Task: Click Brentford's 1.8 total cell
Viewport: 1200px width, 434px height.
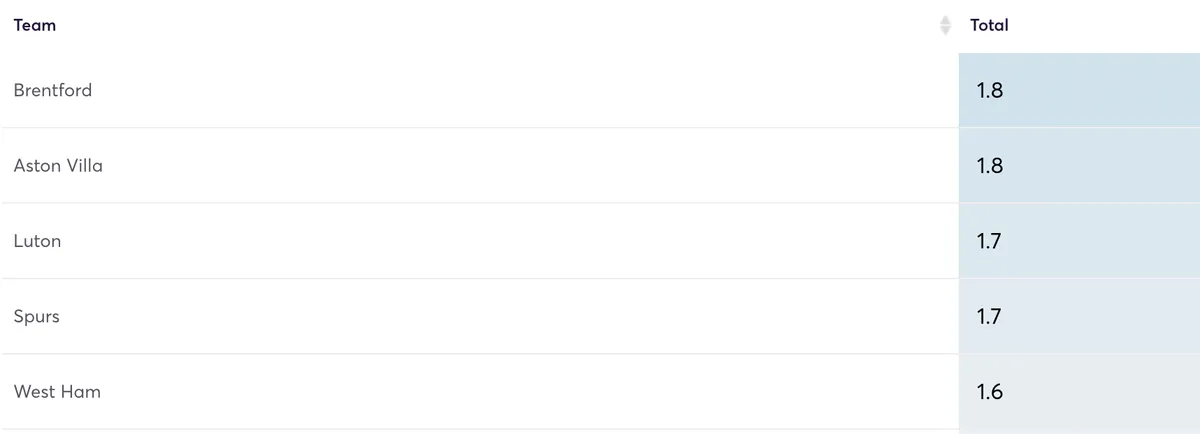Action: (1079, 90)
